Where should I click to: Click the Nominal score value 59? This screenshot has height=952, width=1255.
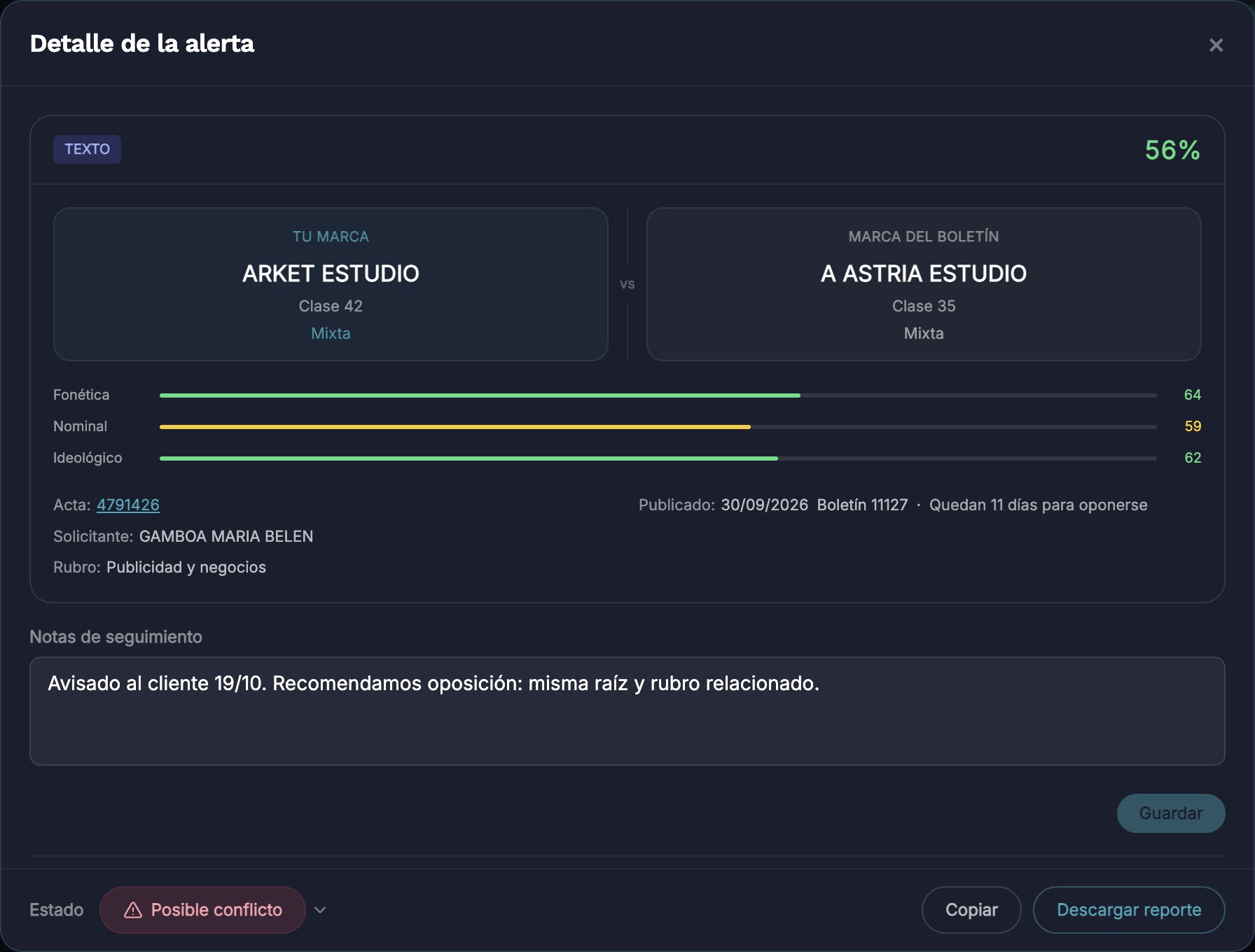[1193, 426]
